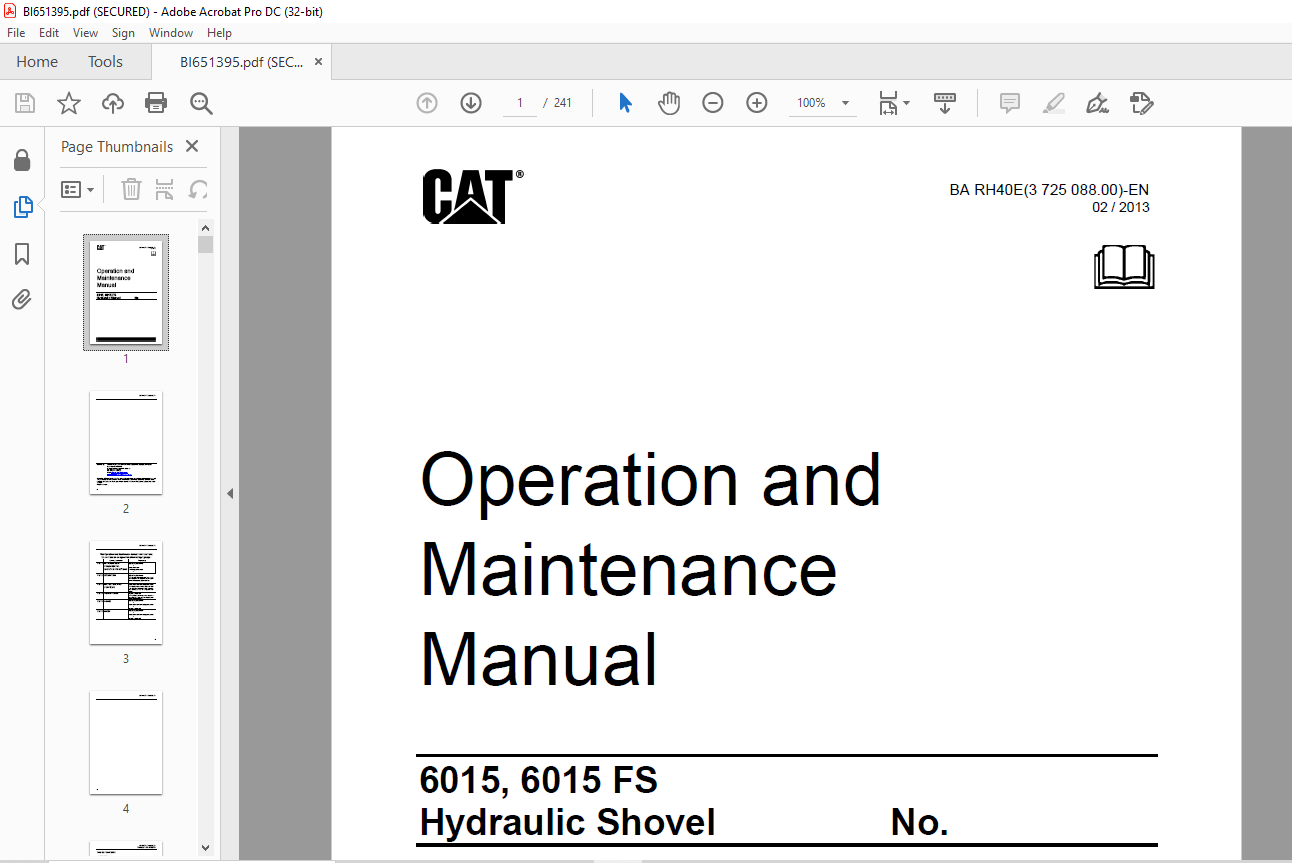
Task: Select the Highlight text pen tool
Action: tap(1054, 103)
